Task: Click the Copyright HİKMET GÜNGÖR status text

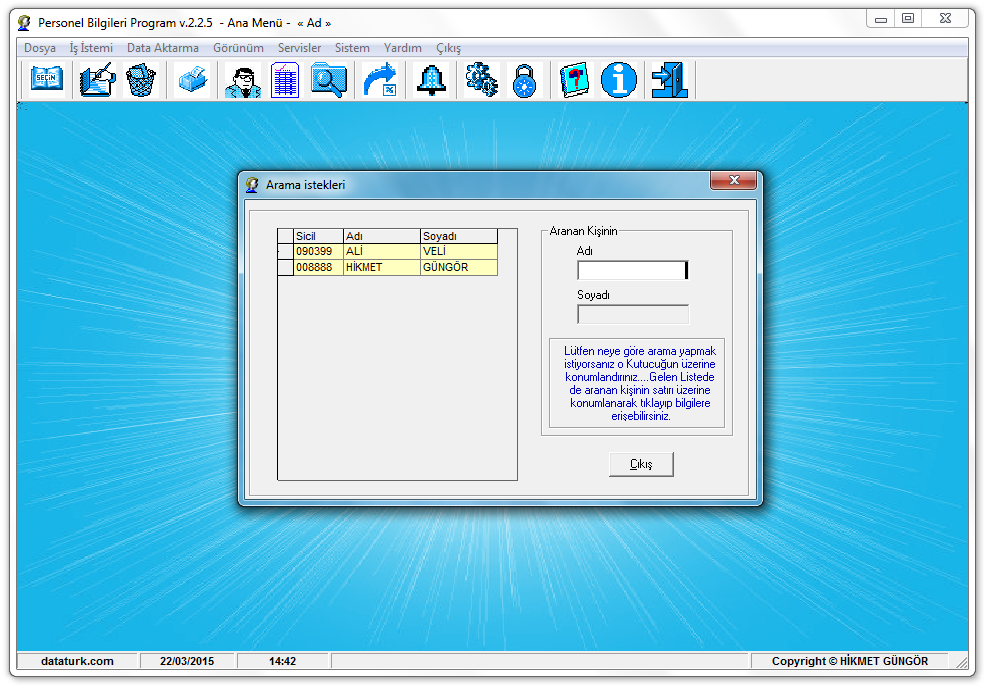Action: [x=850, y=661]
